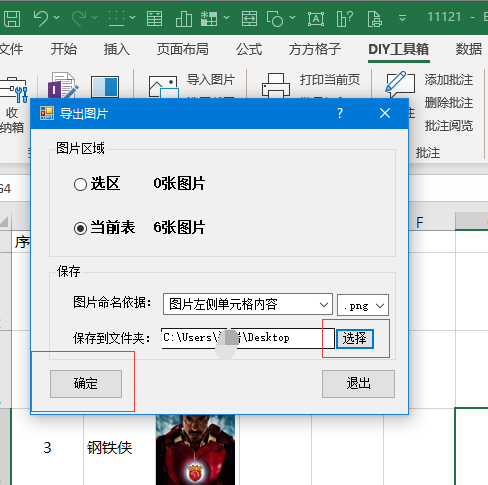
Task: Open the shapes dropdown arrow
Action: [x=293, y=17]
